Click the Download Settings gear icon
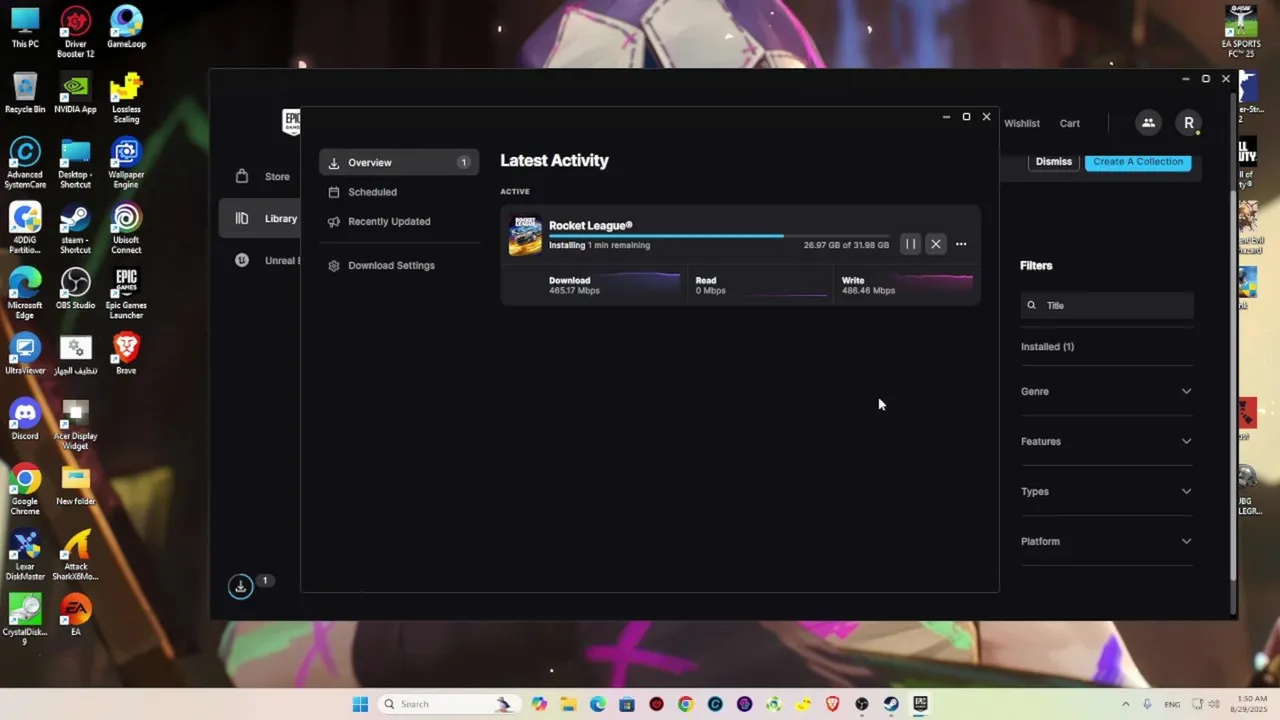This screenshot has width=1280, height=720. pos(334,266)
